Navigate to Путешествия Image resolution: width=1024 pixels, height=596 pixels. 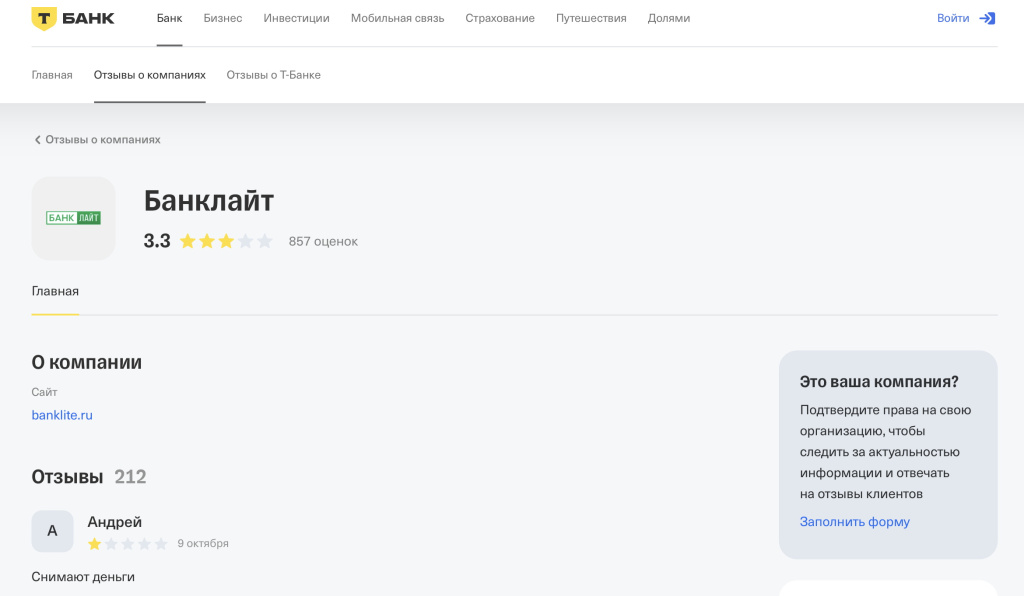coord(591,18)
